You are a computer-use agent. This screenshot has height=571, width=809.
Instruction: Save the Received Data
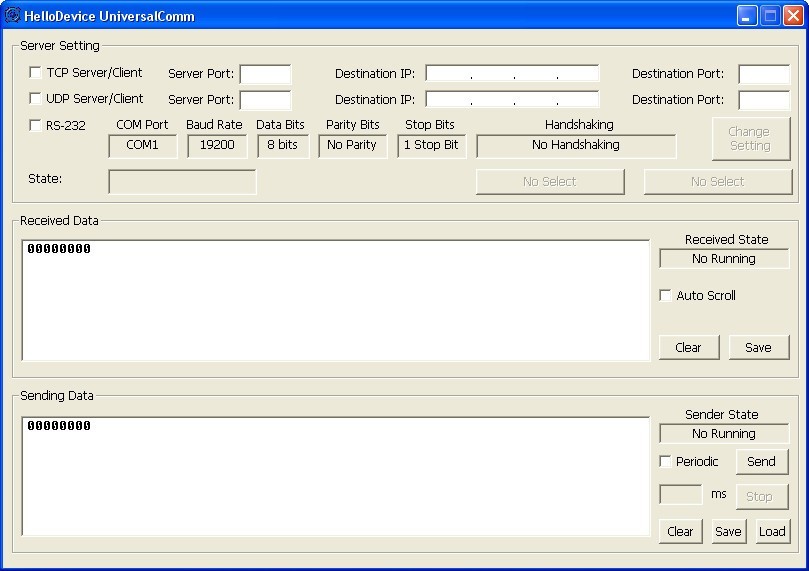coord(759,347)
